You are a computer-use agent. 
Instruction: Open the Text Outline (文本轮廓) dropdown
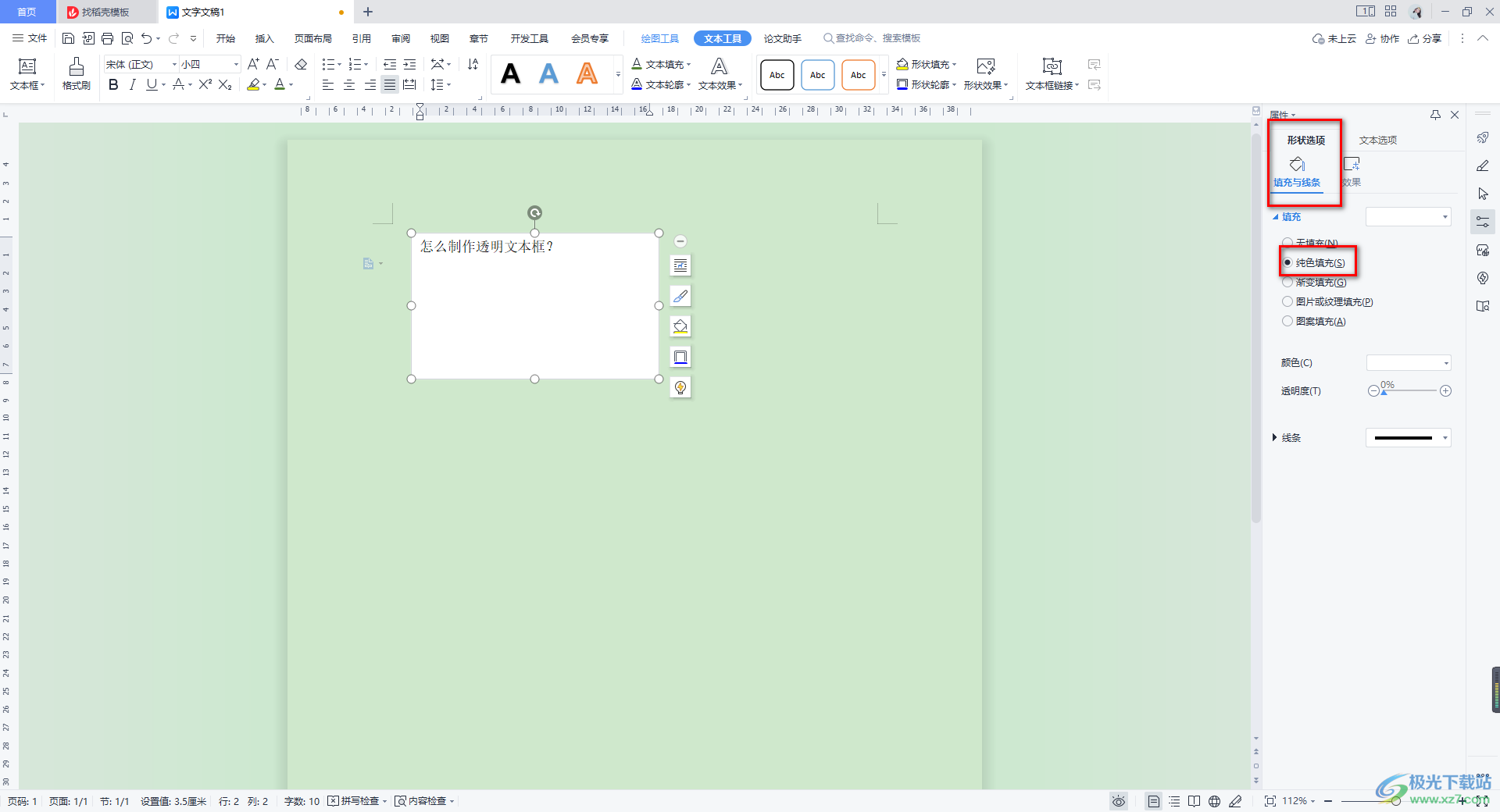(x=662, y=84)
